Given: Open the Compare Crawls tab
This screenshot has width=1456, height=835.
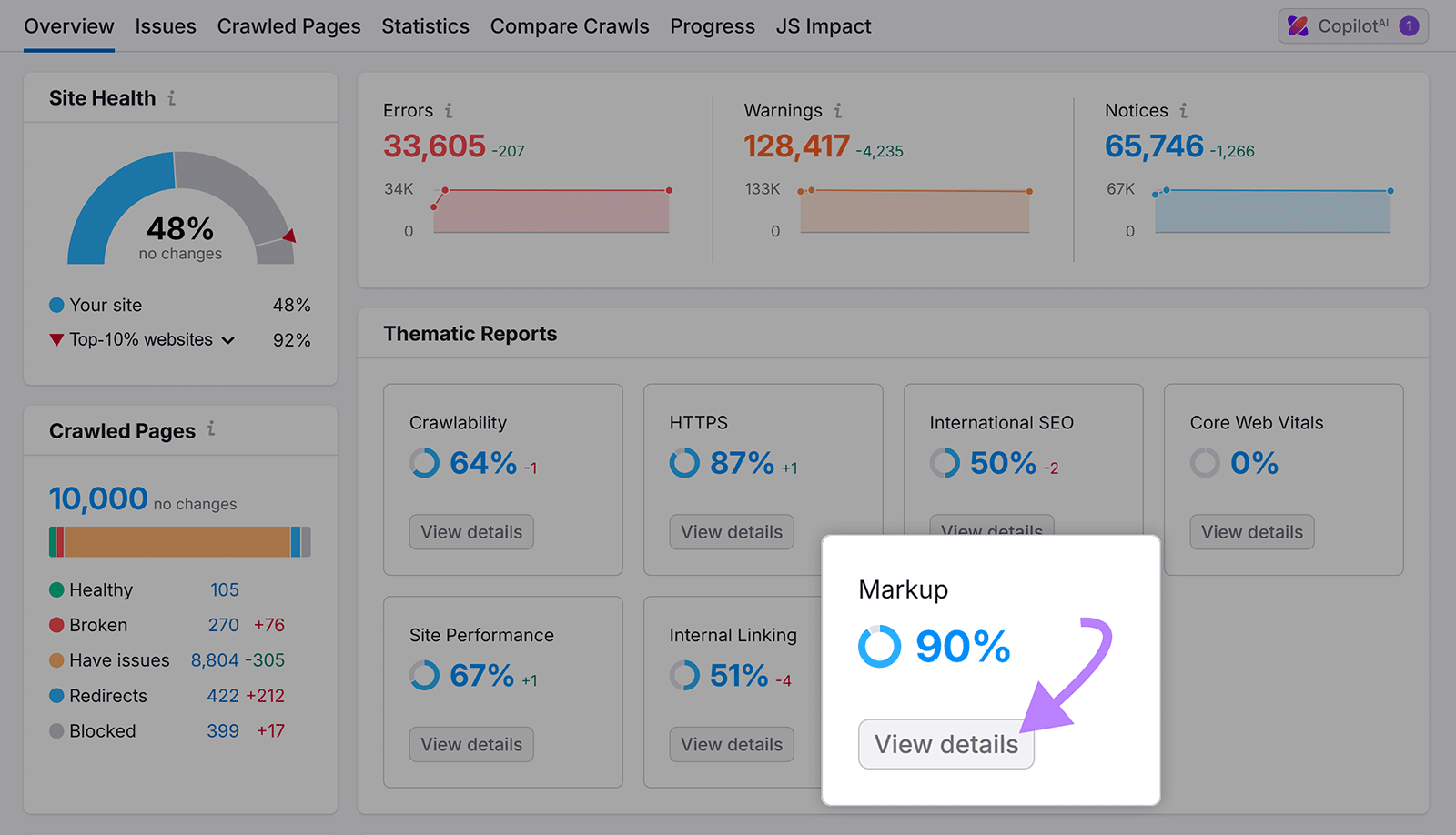Looking at the screenshot, I should [x=570, y=26].
